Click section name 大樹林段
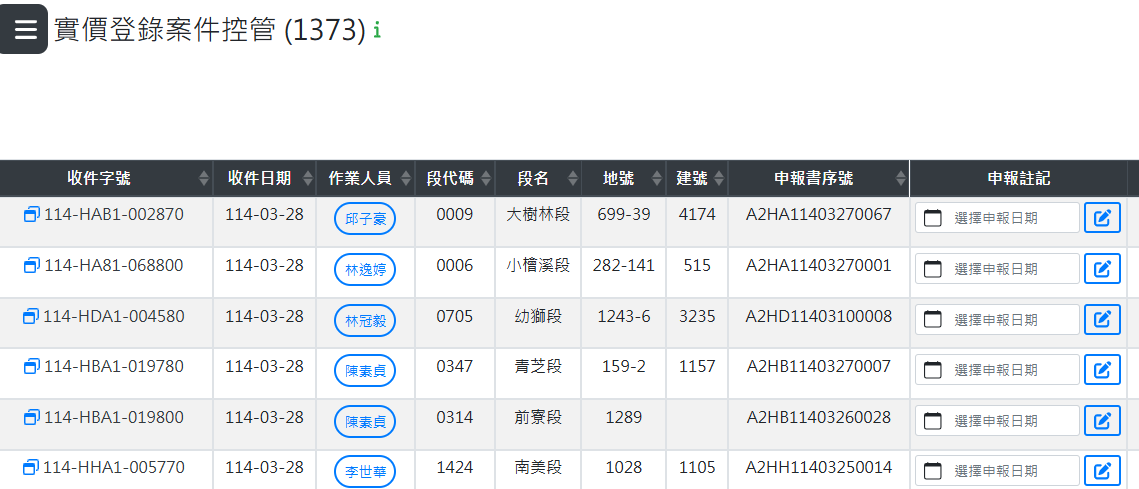1139x489 pixels. pos(538,214)
